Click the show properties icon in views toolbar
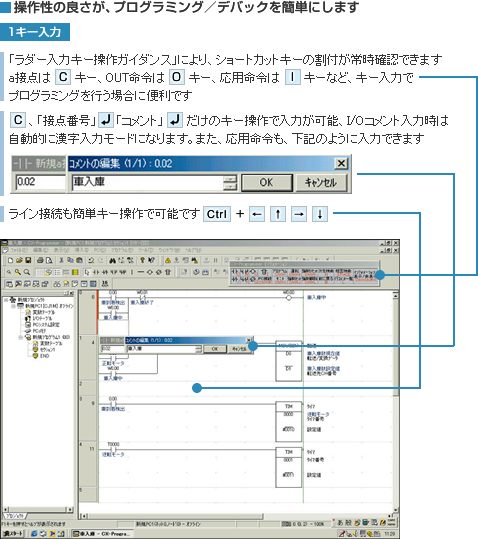The width and height of the screenshot is (478, 539). [45, 284]
